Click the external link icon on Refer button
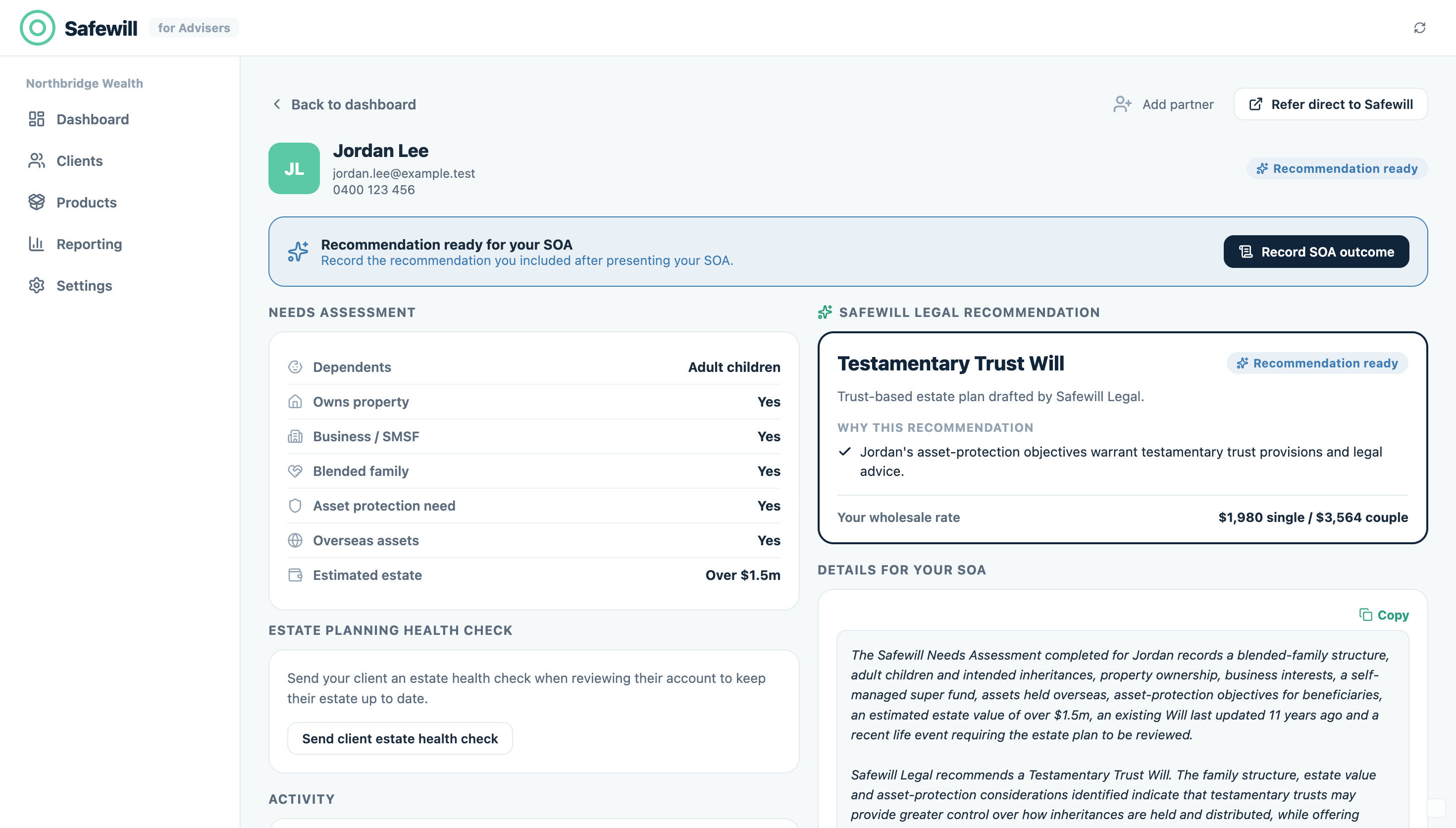 pyautogui.click(x=1255, y=104)
